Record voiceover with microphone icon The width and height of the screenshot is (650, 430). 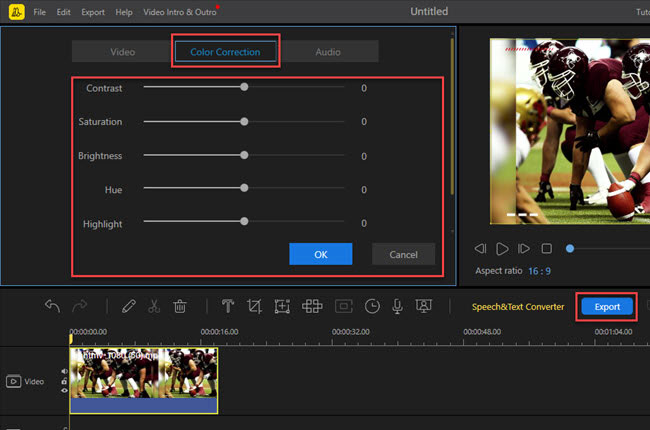397,306
